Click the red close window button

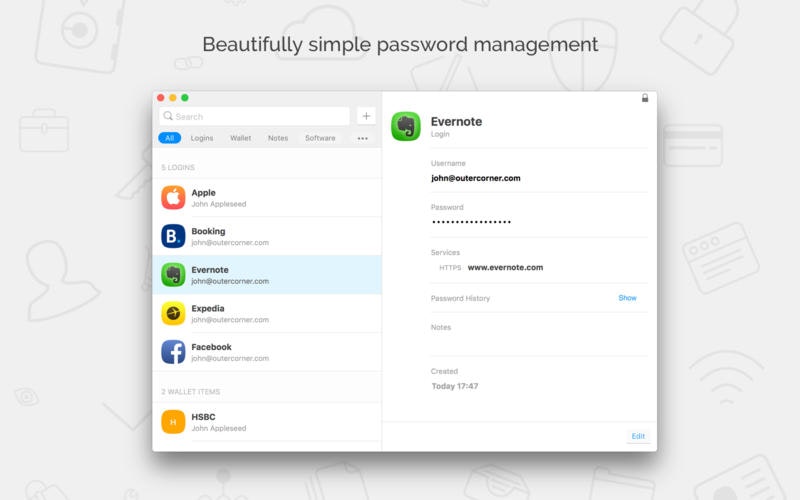point(161,97)
